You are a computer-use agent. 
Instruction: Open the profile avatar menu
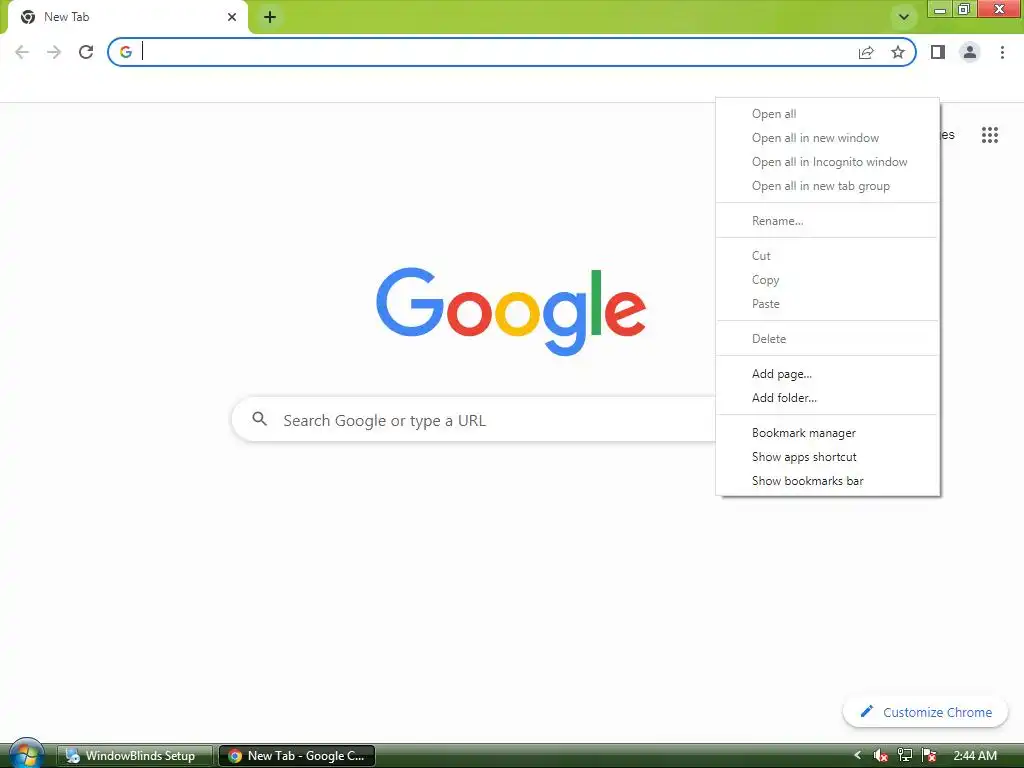click(970, 52)
